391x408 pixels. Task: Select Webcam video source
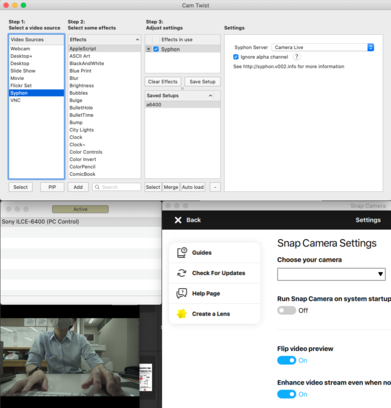[36, 49]
